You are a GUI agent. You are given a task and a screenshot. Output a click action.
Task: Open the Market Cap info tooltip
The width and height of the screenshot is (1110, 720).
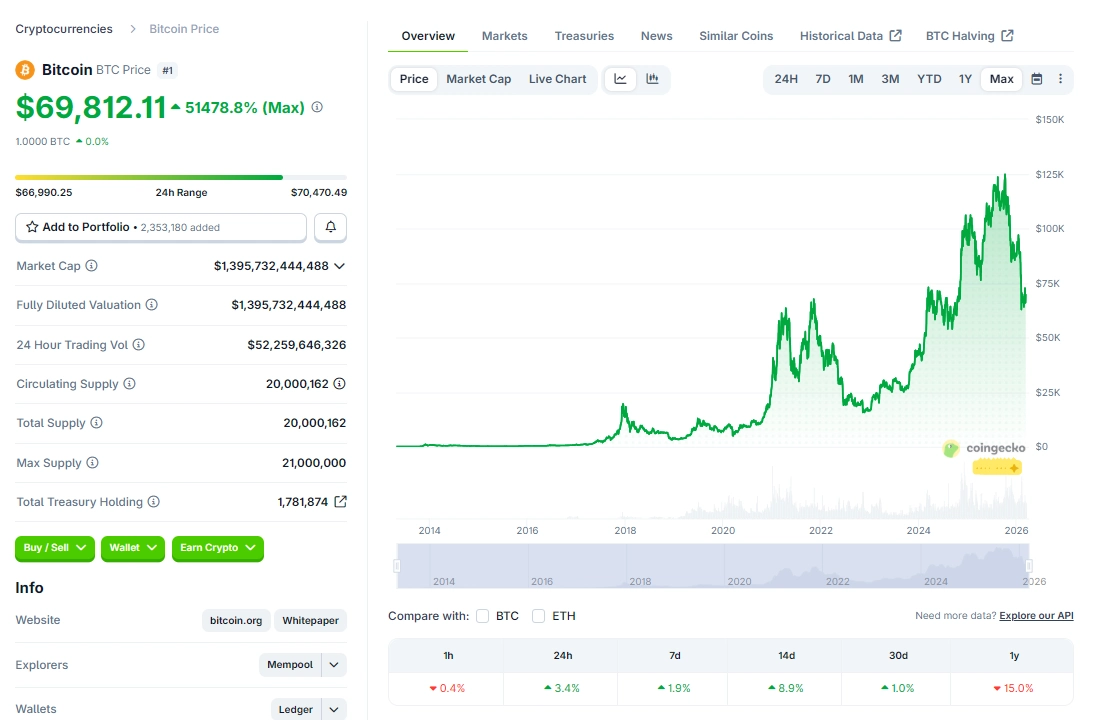pyautogui.click(x=94, y=266)
